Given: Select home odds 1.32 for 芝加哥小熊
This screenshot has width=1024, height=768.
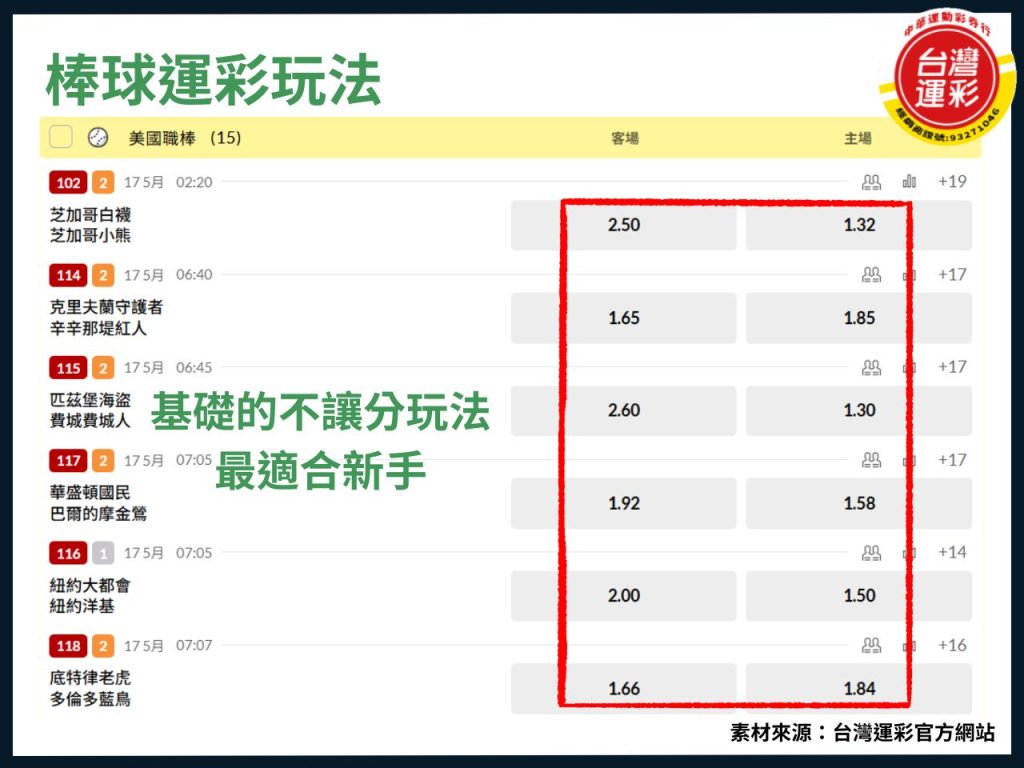Looking at the screenshot, I should tap(859, 225).
